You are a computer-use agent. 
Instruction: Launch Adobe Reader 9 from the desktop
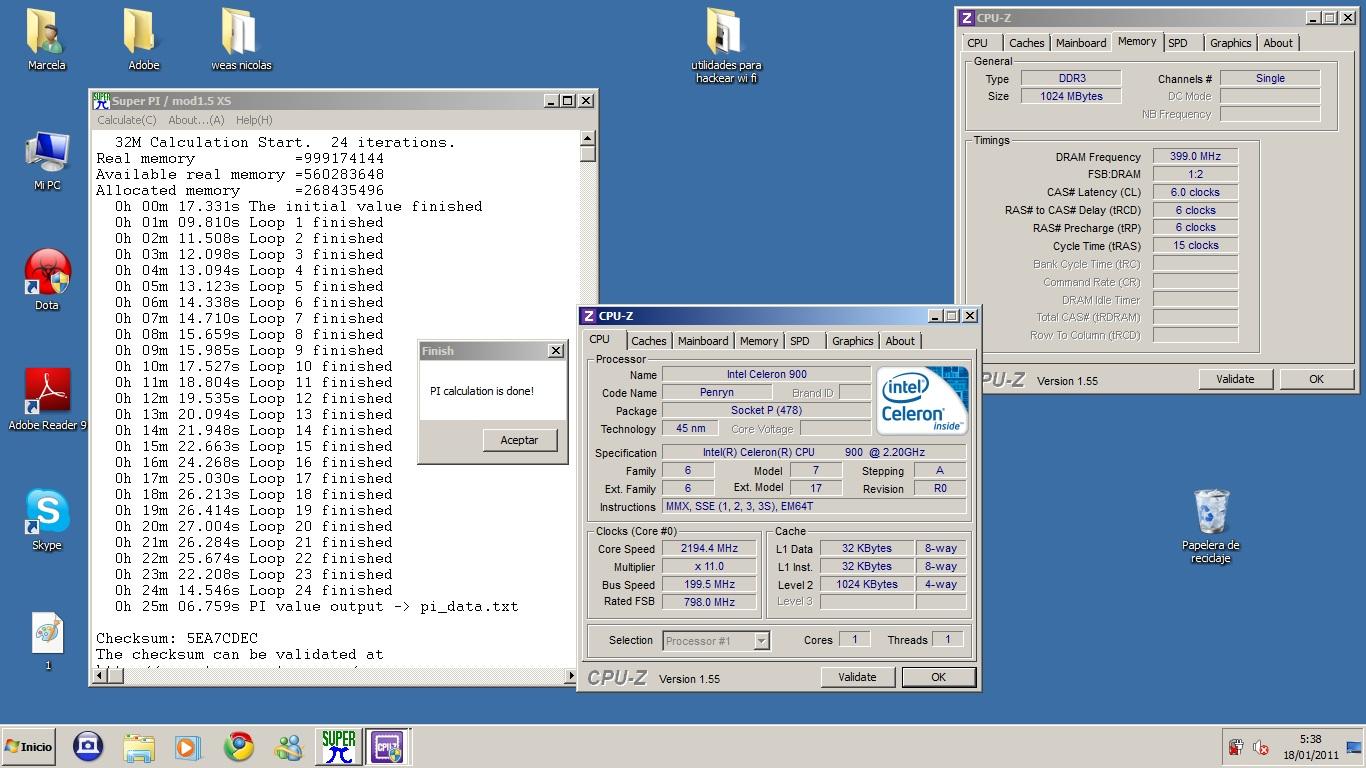[47, 400]
